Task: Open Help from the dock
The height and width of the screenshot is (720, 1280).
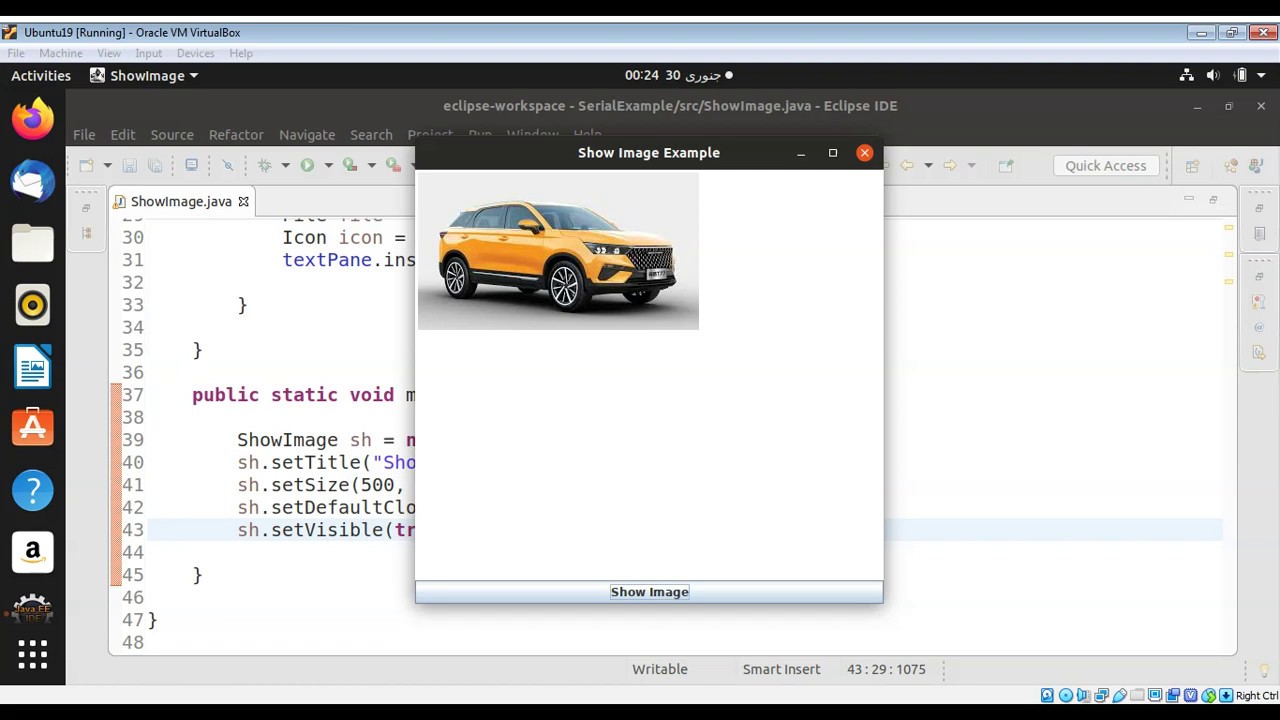Action: point(33,490)
